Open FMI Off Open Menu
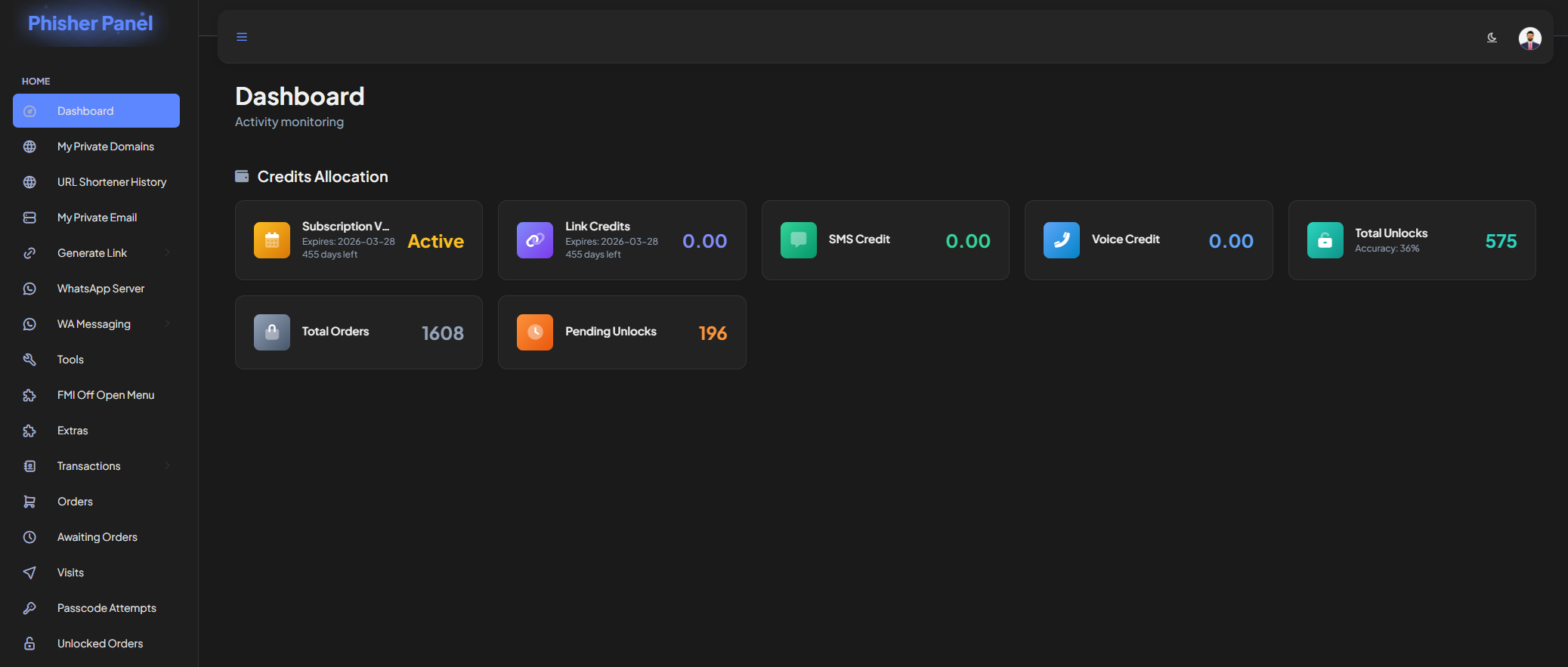The image size is (1568, 667). (x=105, y=395)
